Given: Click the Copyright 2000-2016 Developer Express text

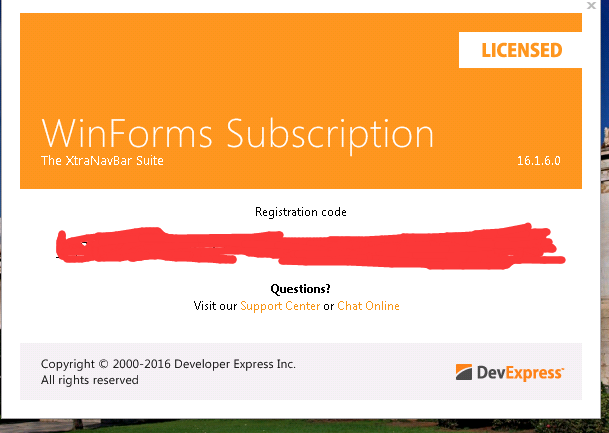Looking at the screenshot, I should 168,364.
